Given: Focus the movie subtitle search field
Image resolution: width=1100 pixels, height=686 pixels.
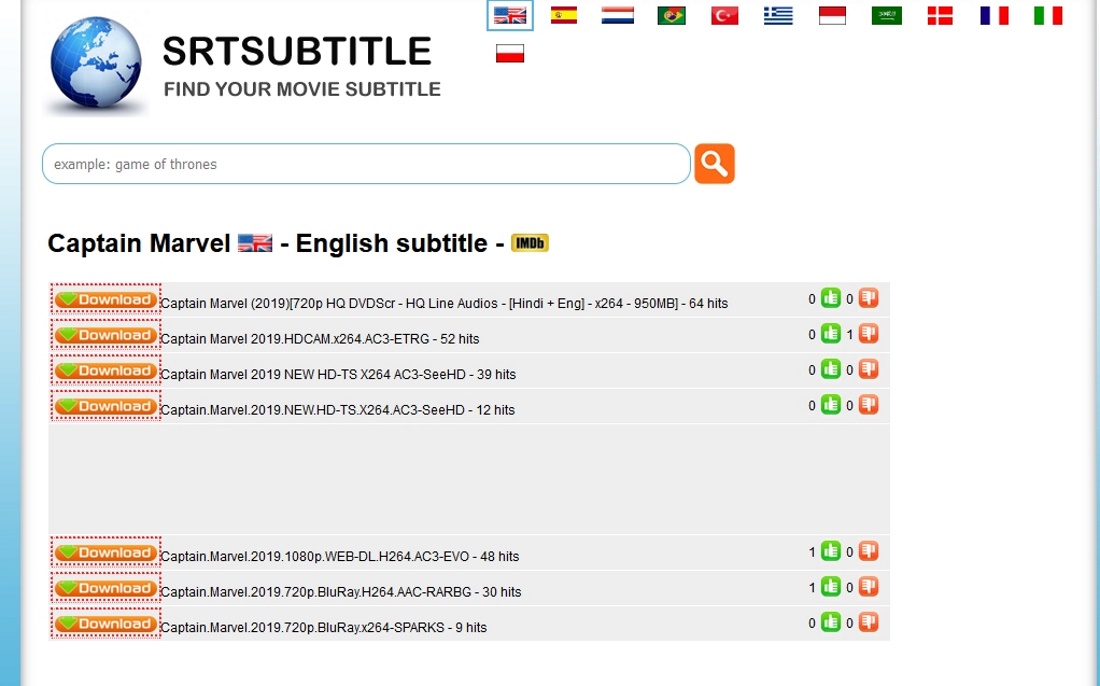Looking at the screenshot, I should (x=366, y=164).
